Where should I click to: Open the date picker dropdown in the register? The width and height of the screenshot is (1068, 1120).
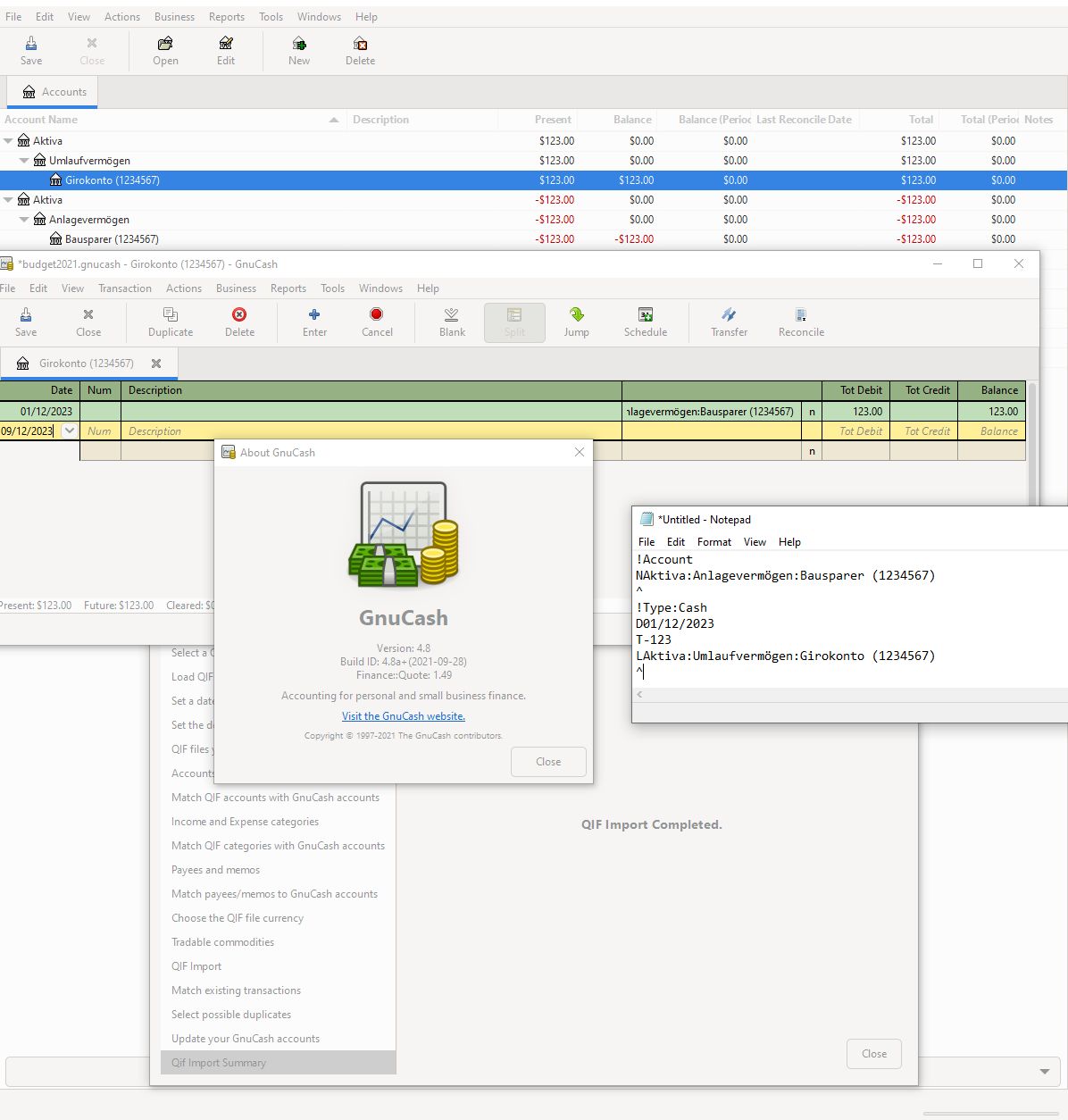[69, 430]
